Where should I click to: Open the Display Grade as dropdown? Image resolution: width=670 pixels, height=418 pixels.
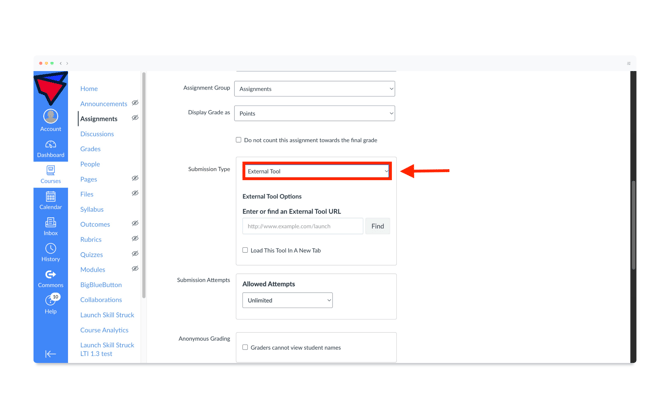click(x=314, y=113)
